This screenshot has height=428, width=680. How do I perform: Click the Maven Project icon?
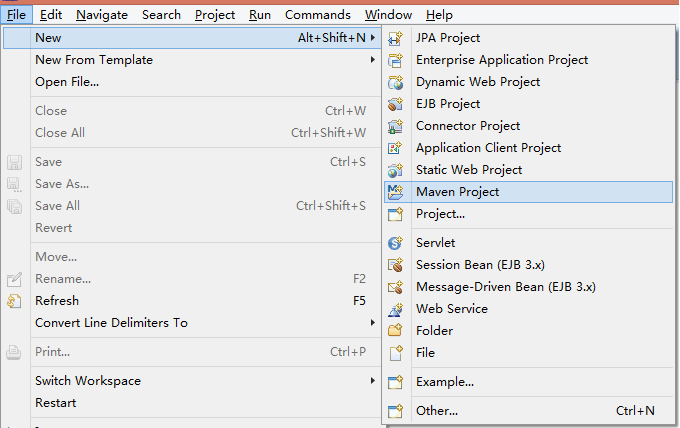click(x=395, y=192)
